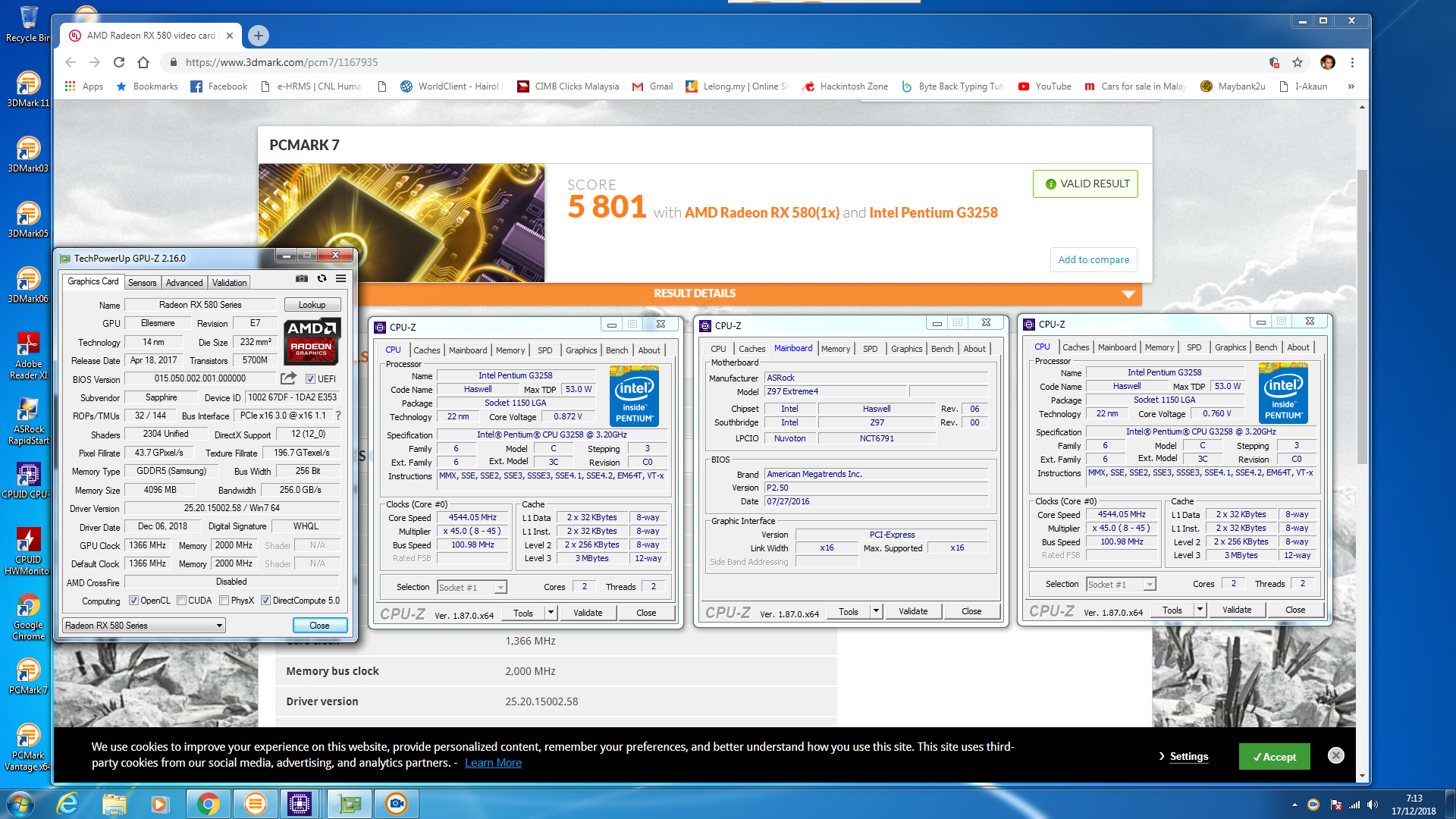Open the Chrome profile avatar

pyautogui.click(x=1327, y=62)
